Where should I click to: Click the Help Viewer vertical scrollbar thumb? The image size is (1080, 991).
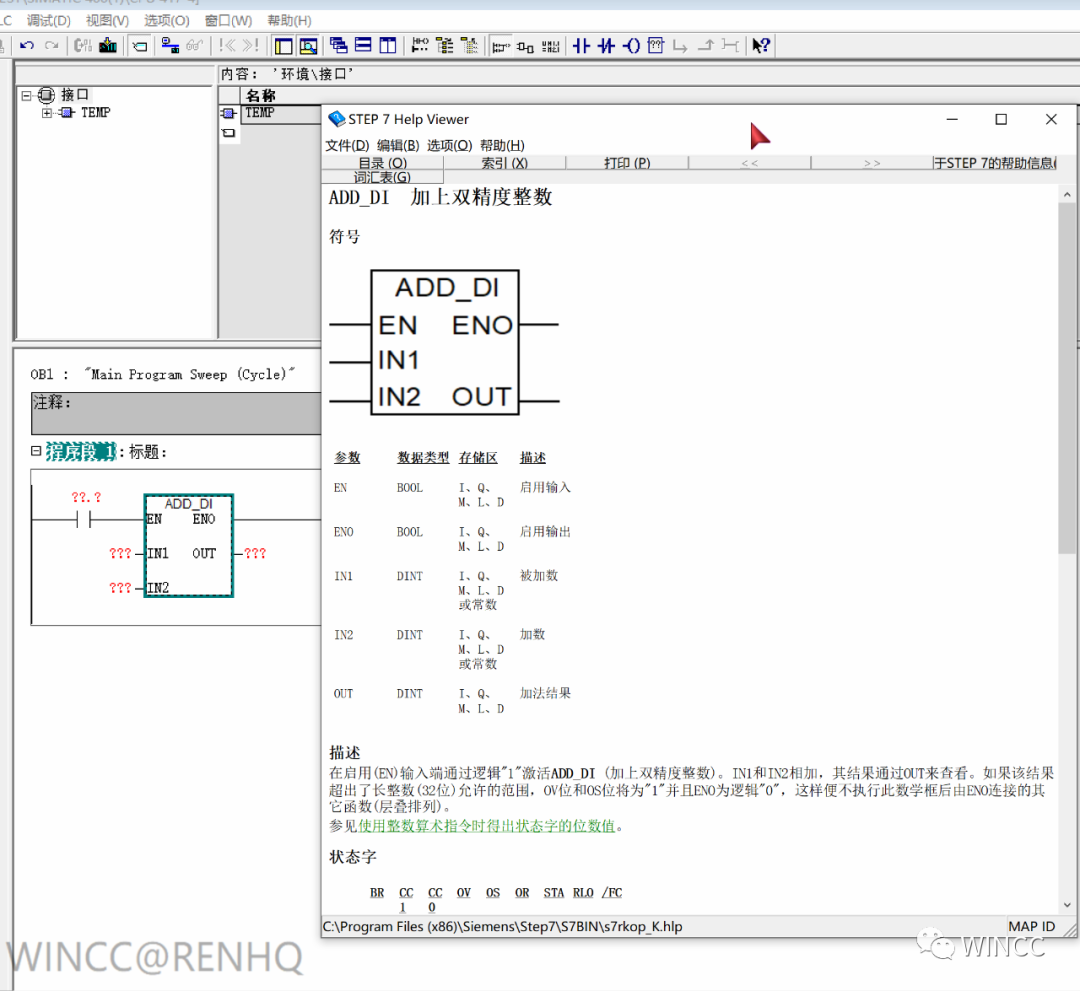click(1066, 377)
